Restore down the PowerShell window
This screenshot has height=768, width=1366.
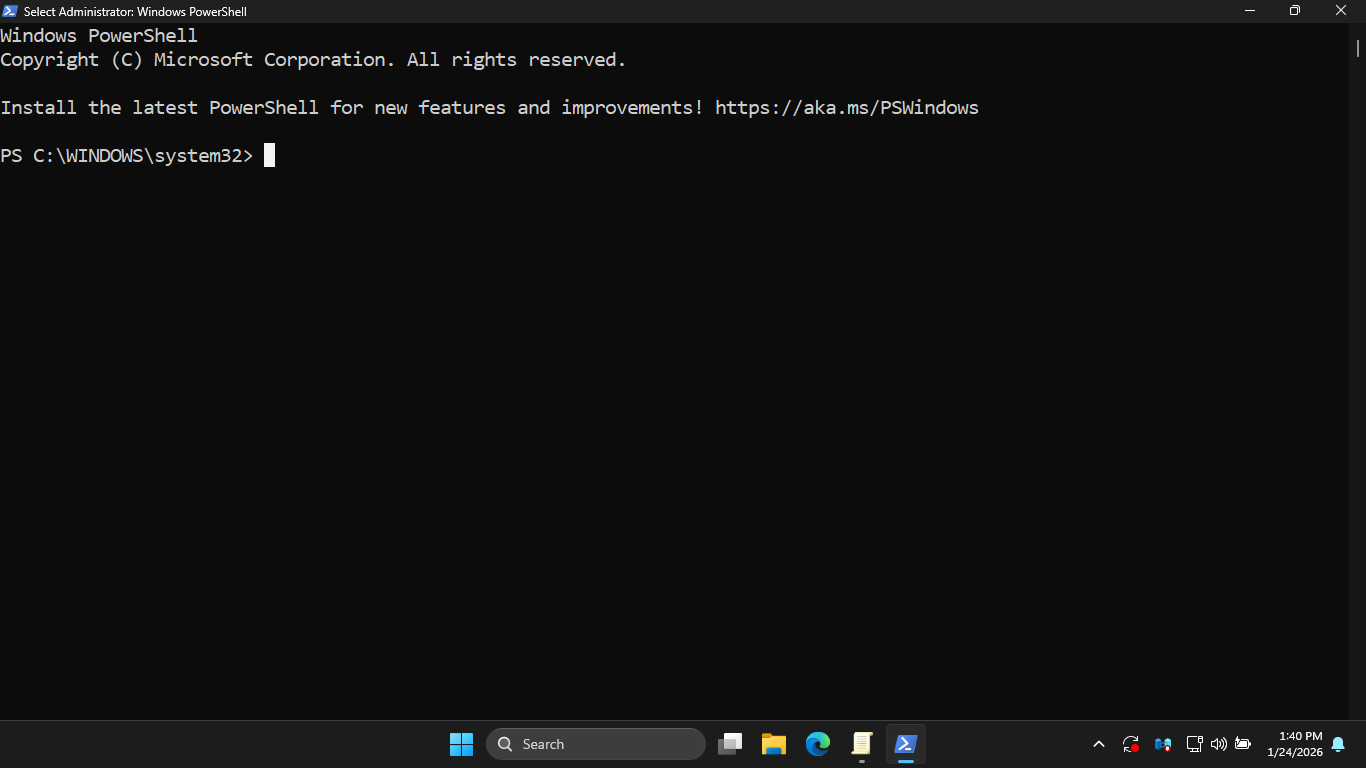pos(1295,11)
